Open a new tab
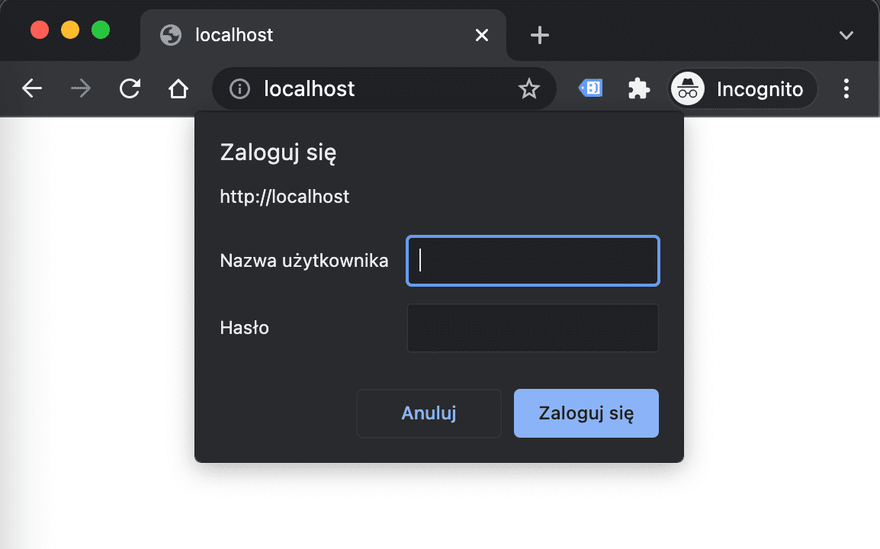 click(x=540, y=35)
